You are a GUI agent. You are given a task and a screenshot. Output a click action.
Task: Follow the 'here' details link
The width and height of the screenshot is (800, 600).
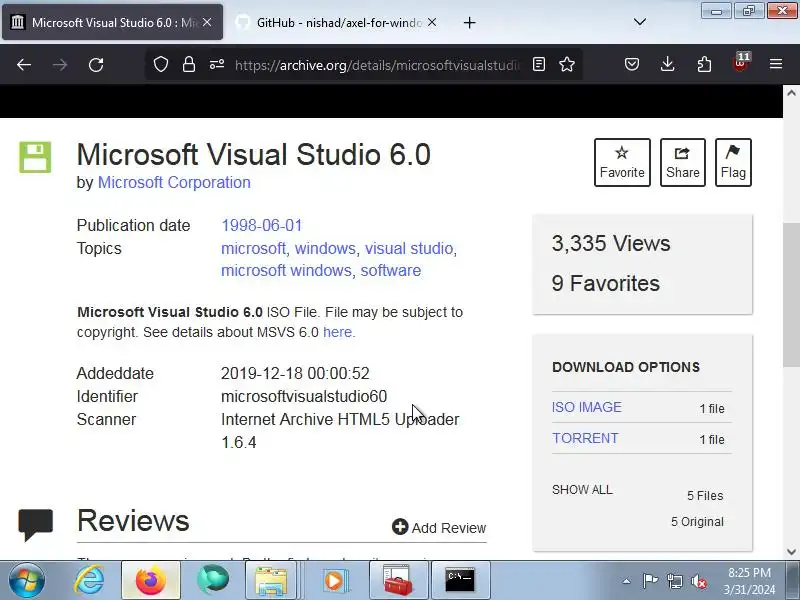(x=337, y=332)
